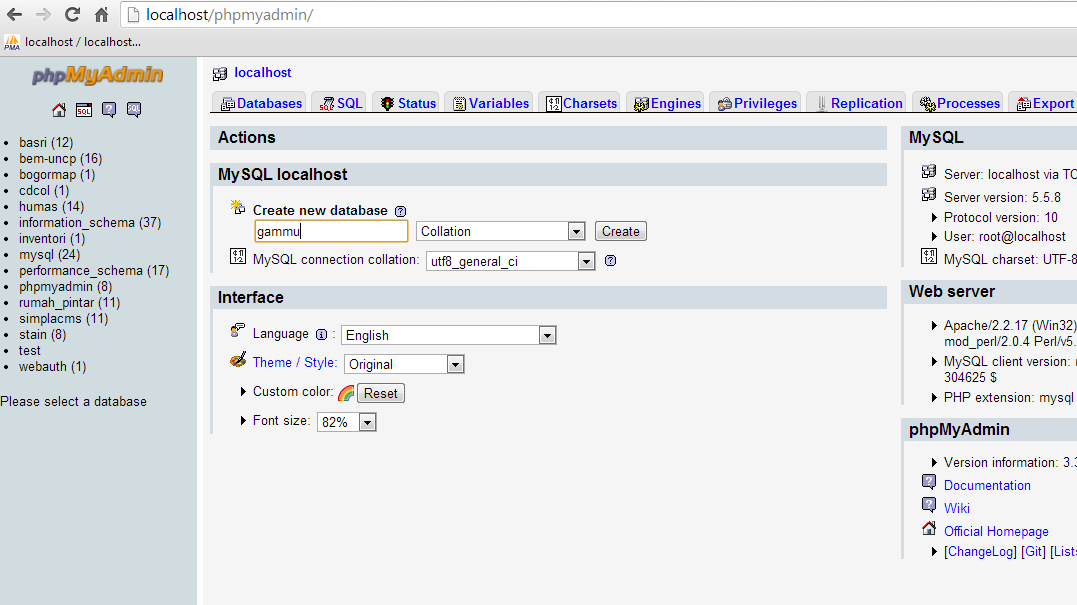Screen dimensions: 1077x605
Task: Click the Create database button
Action: click(621, 231)
